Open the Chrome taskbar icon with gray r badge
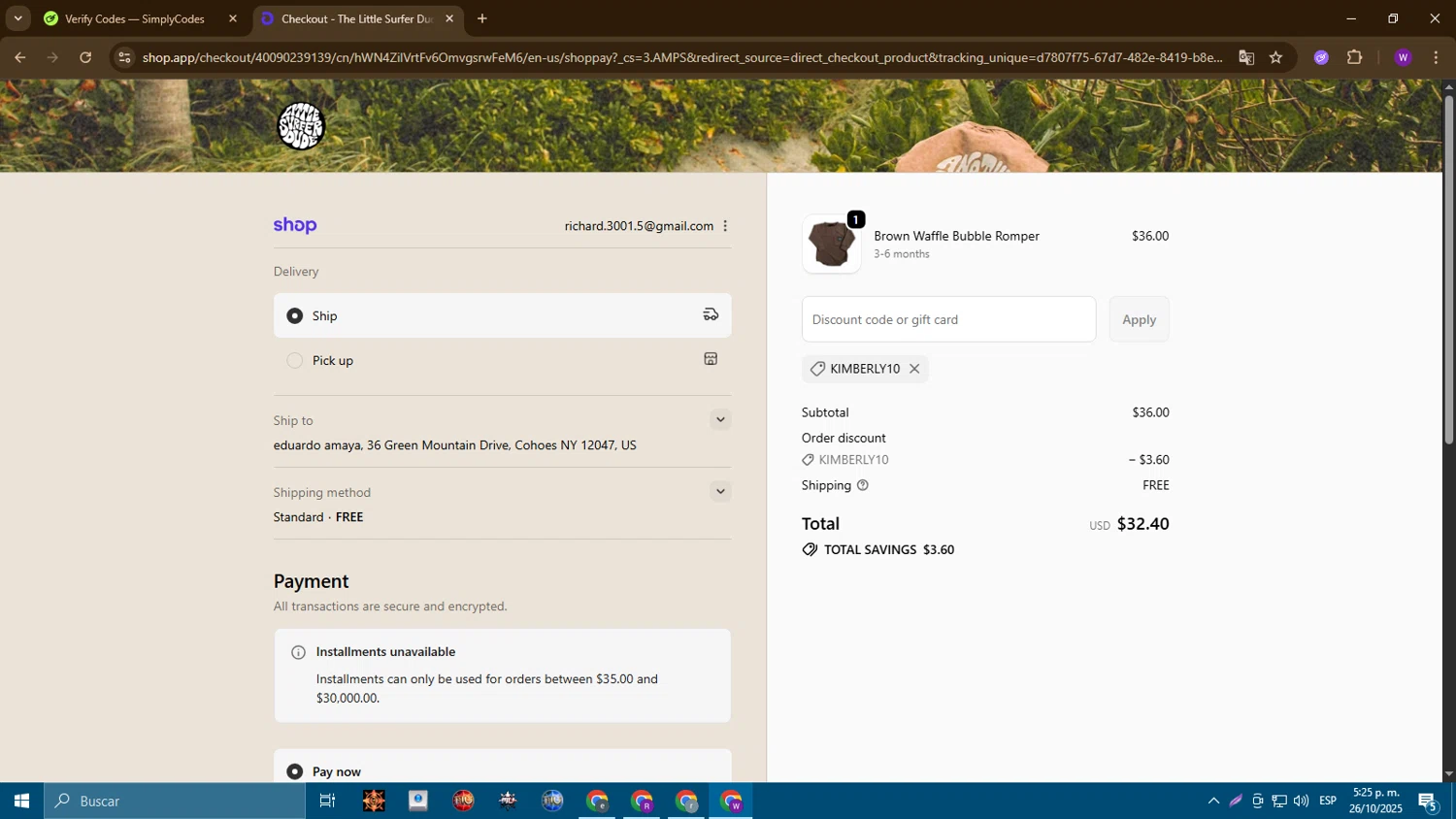The width and height of the screenshot is (1456, 819). (x=687, y=801)
